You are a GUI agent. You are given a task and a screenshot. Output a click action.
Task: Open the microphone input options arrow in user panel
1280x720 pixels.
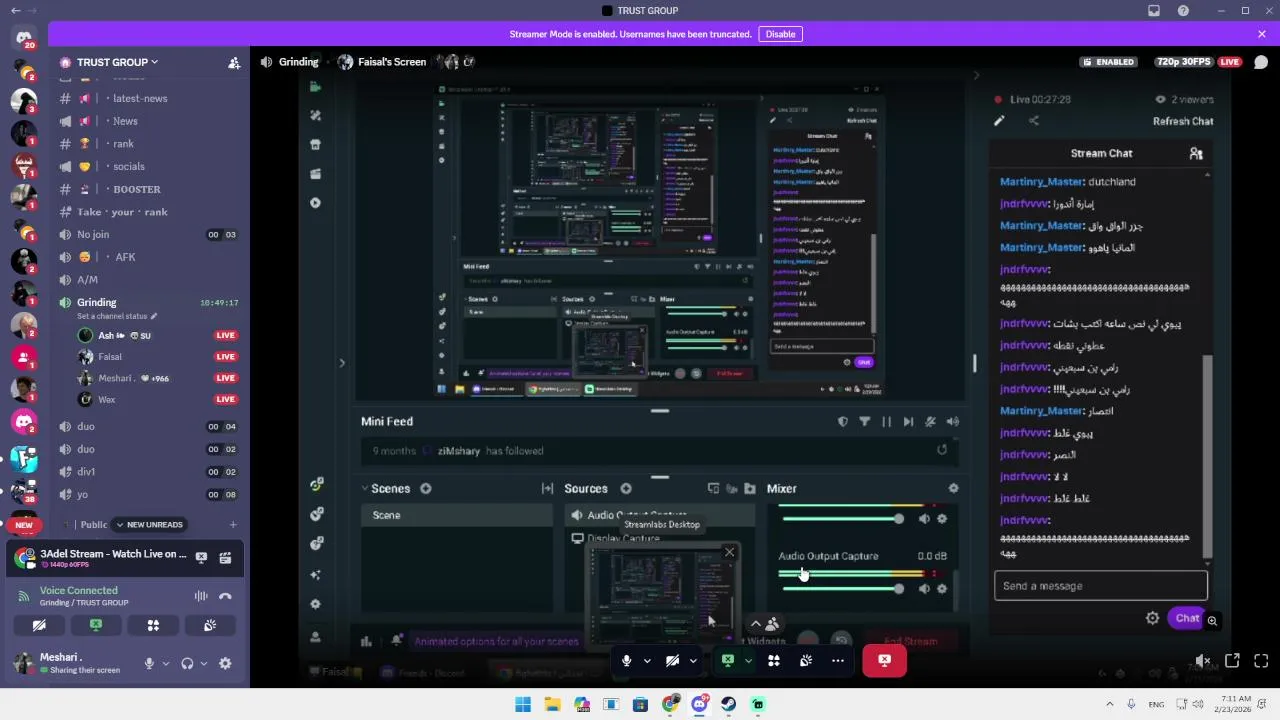pos(165,663)
